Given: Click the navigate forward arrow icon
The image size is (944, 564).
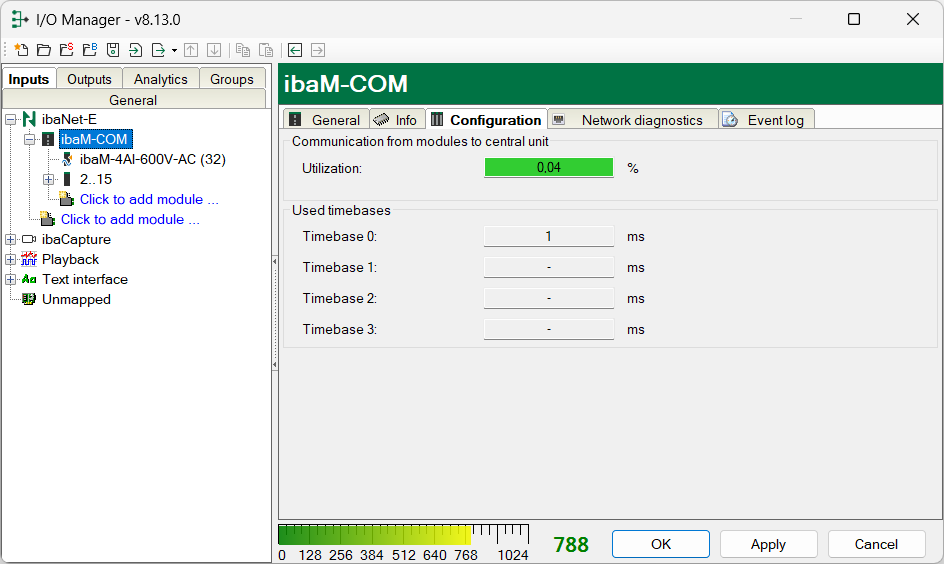Looking at the screenshot, I should tap(318, 50).
